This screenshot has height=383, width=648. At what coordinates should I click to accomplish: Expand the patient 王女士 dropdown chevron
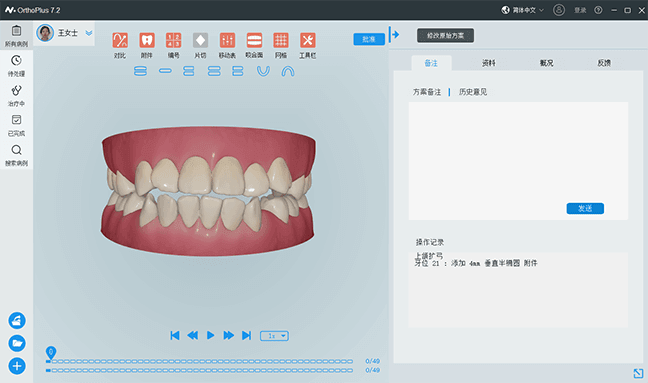point(89,33)
